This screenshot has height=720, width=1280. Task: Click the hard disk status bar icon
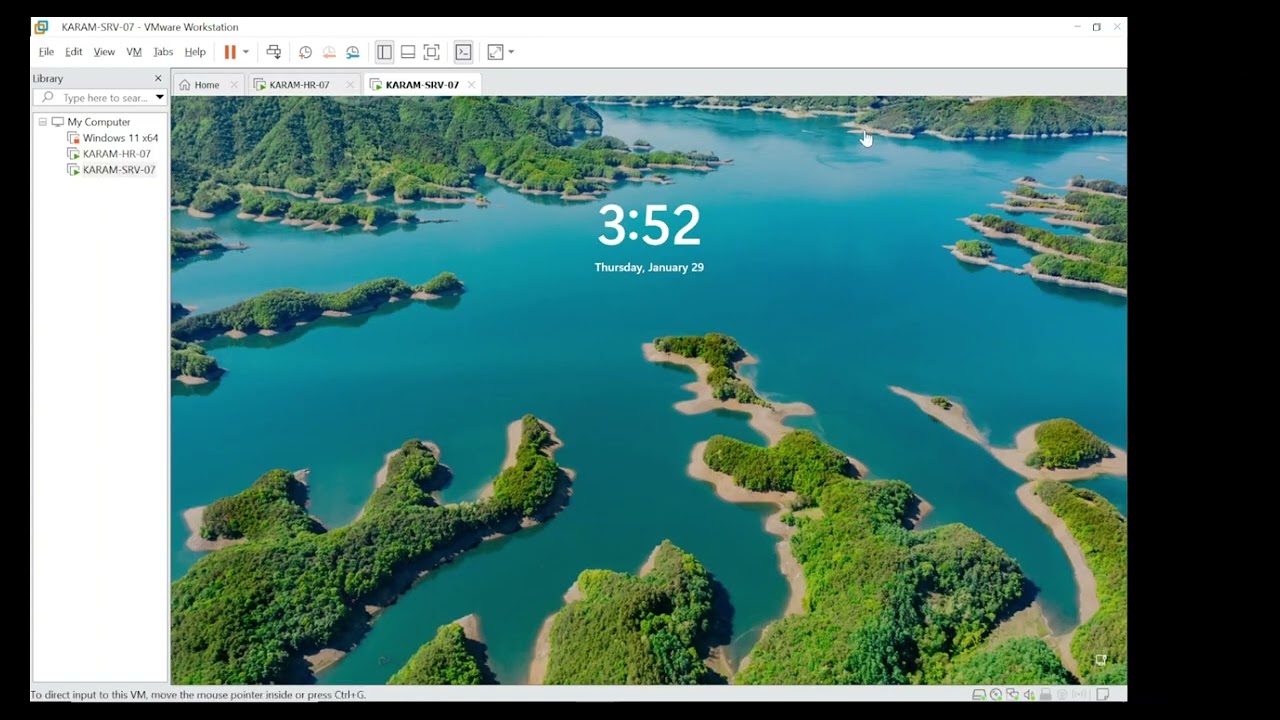click(x=979, y=694)
